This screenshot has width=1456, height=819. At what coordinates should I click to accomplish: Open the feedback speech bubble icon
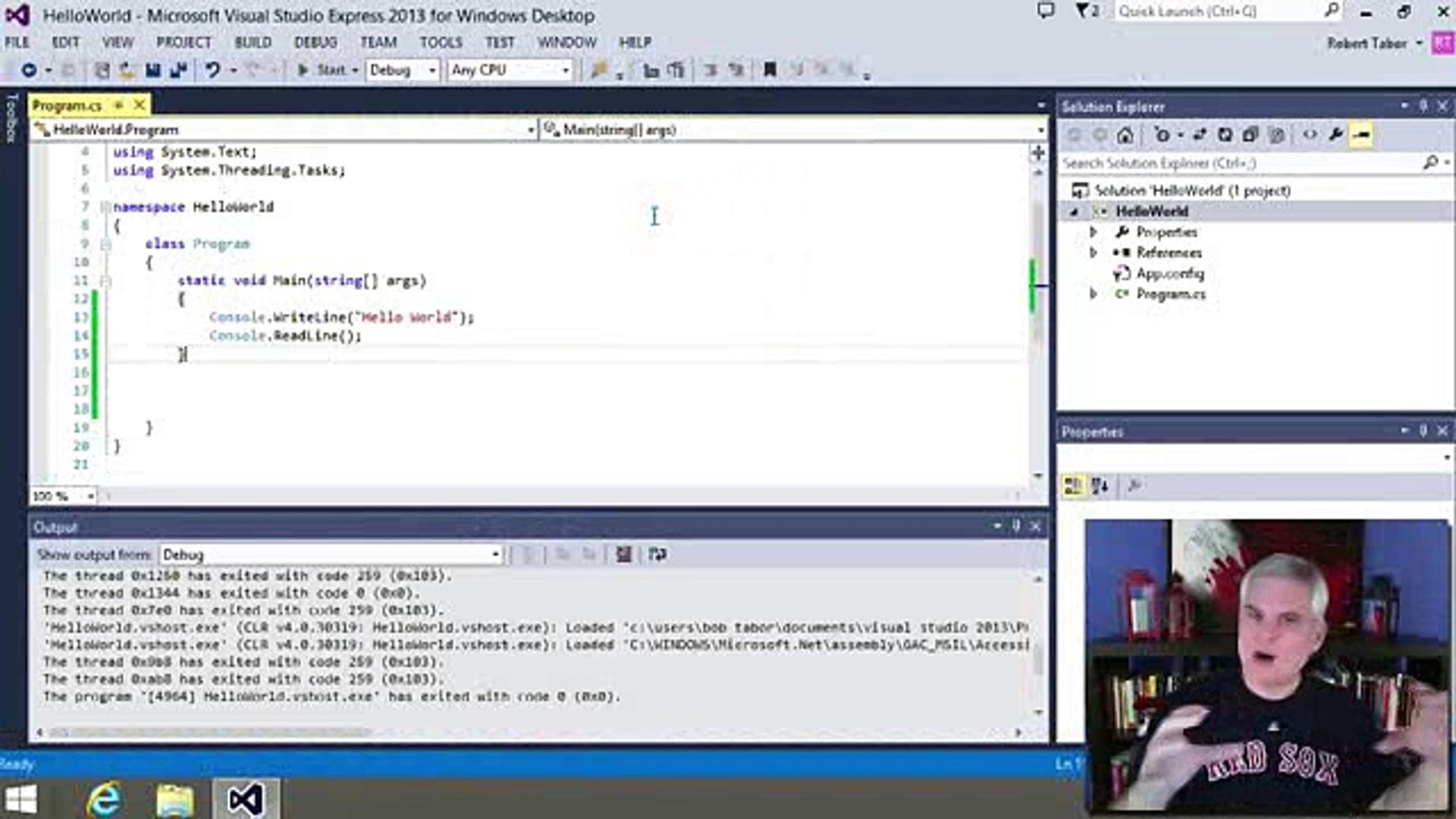point(1046,11)
